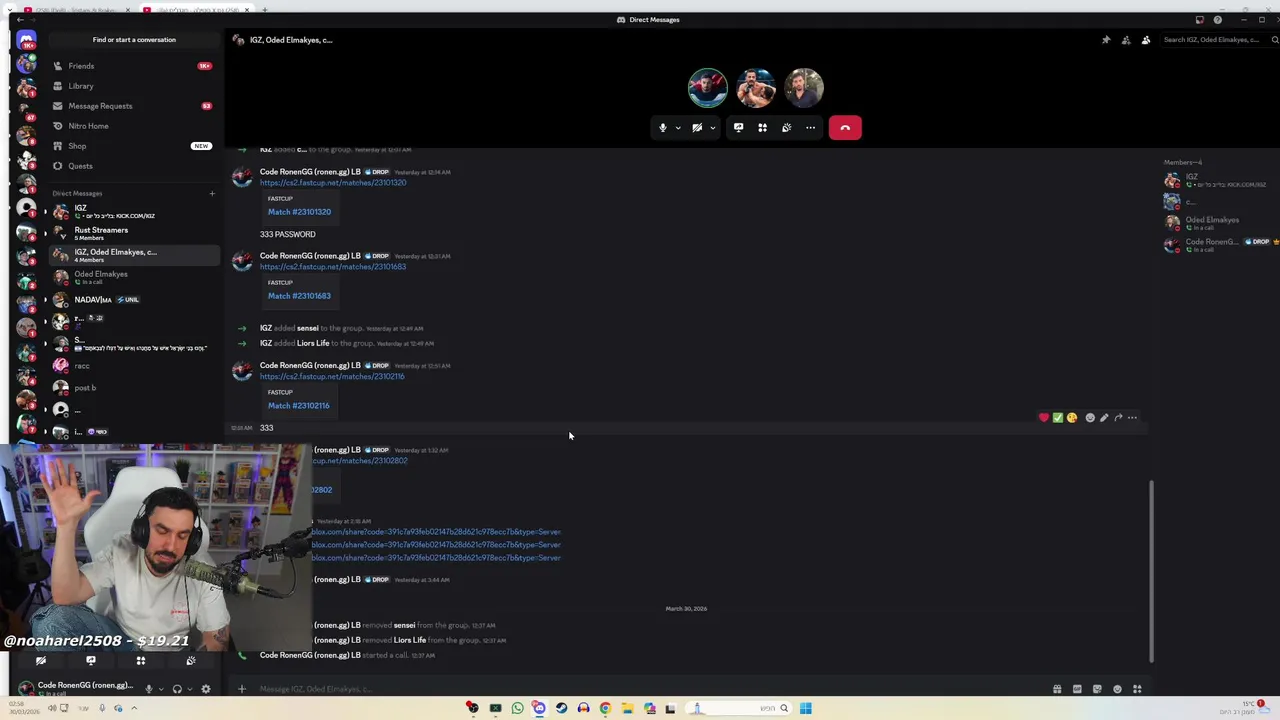The image size is (1280, 720).
Task: Show hidden system tray icons
Action: point(134,708)
